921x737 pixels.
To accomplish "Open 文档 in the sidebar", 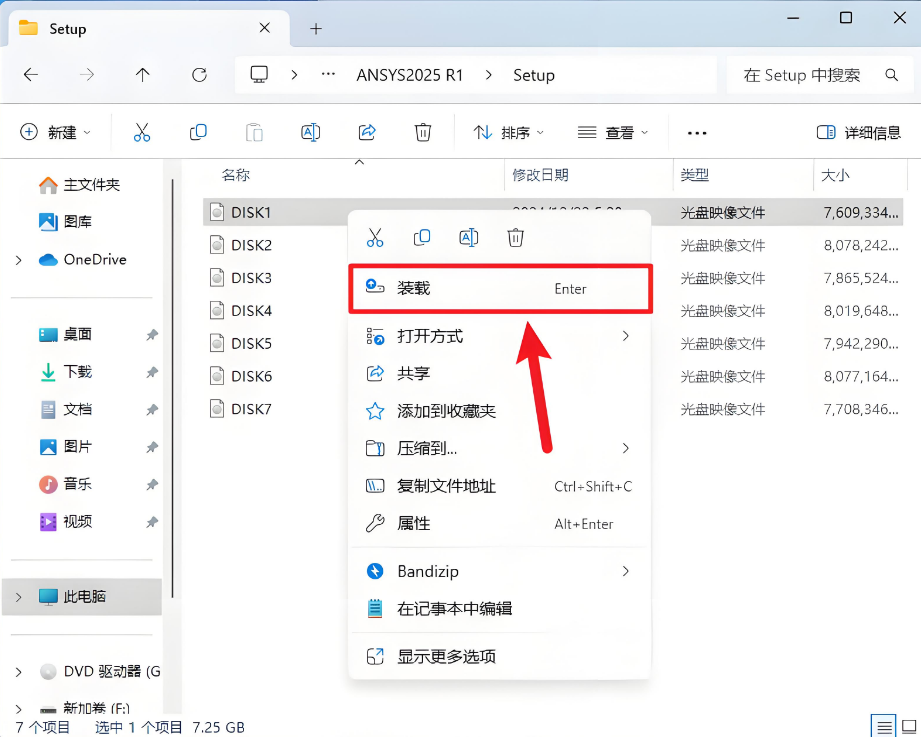I will tap(65, 409).
